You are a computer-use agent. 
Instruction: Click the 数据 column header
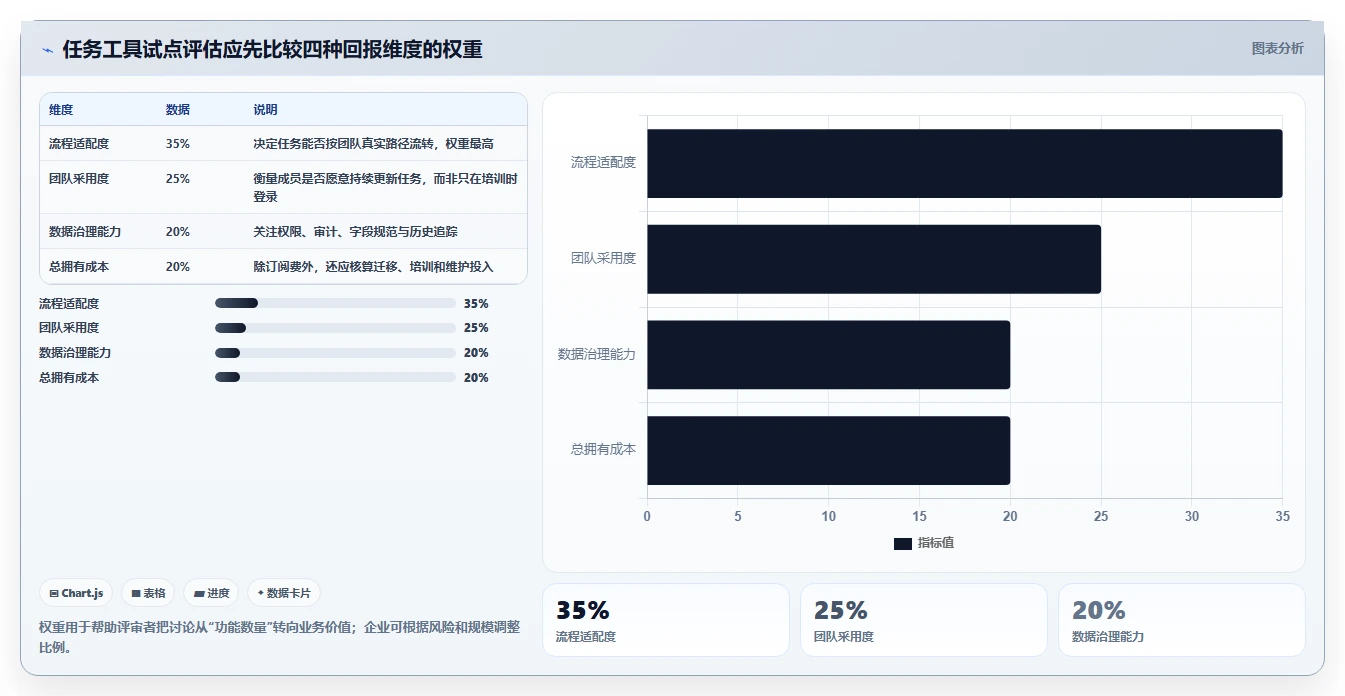point(178,110)
